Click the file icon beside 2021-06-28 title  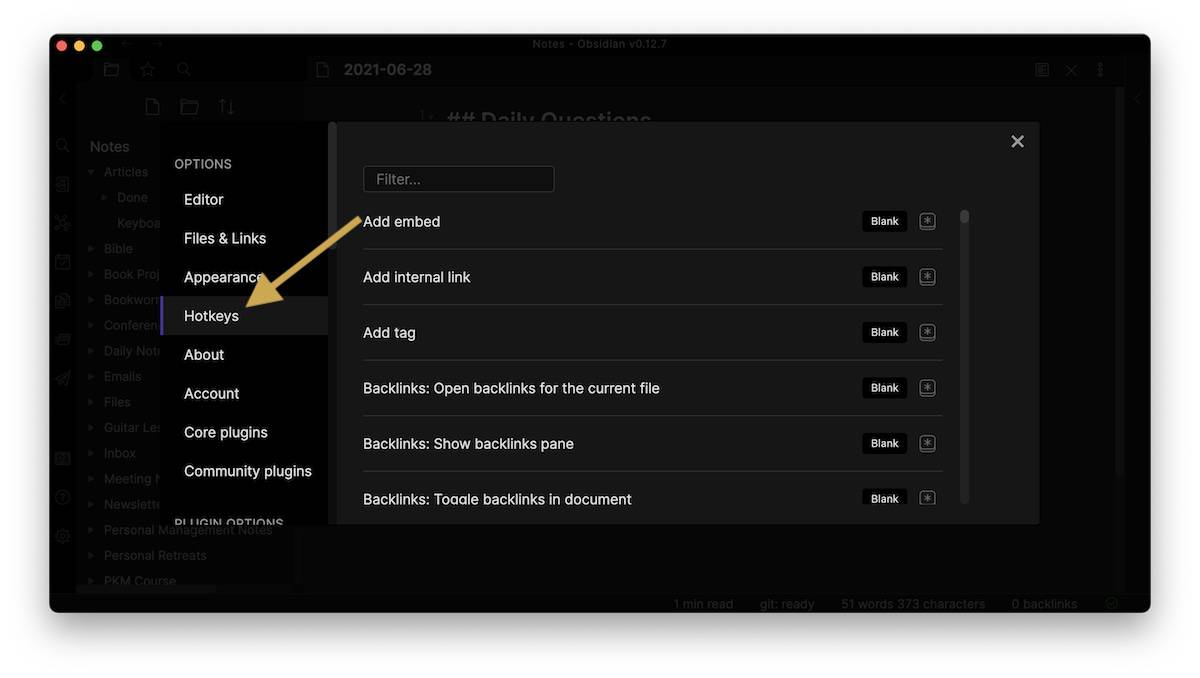click(x=322, y=70)
